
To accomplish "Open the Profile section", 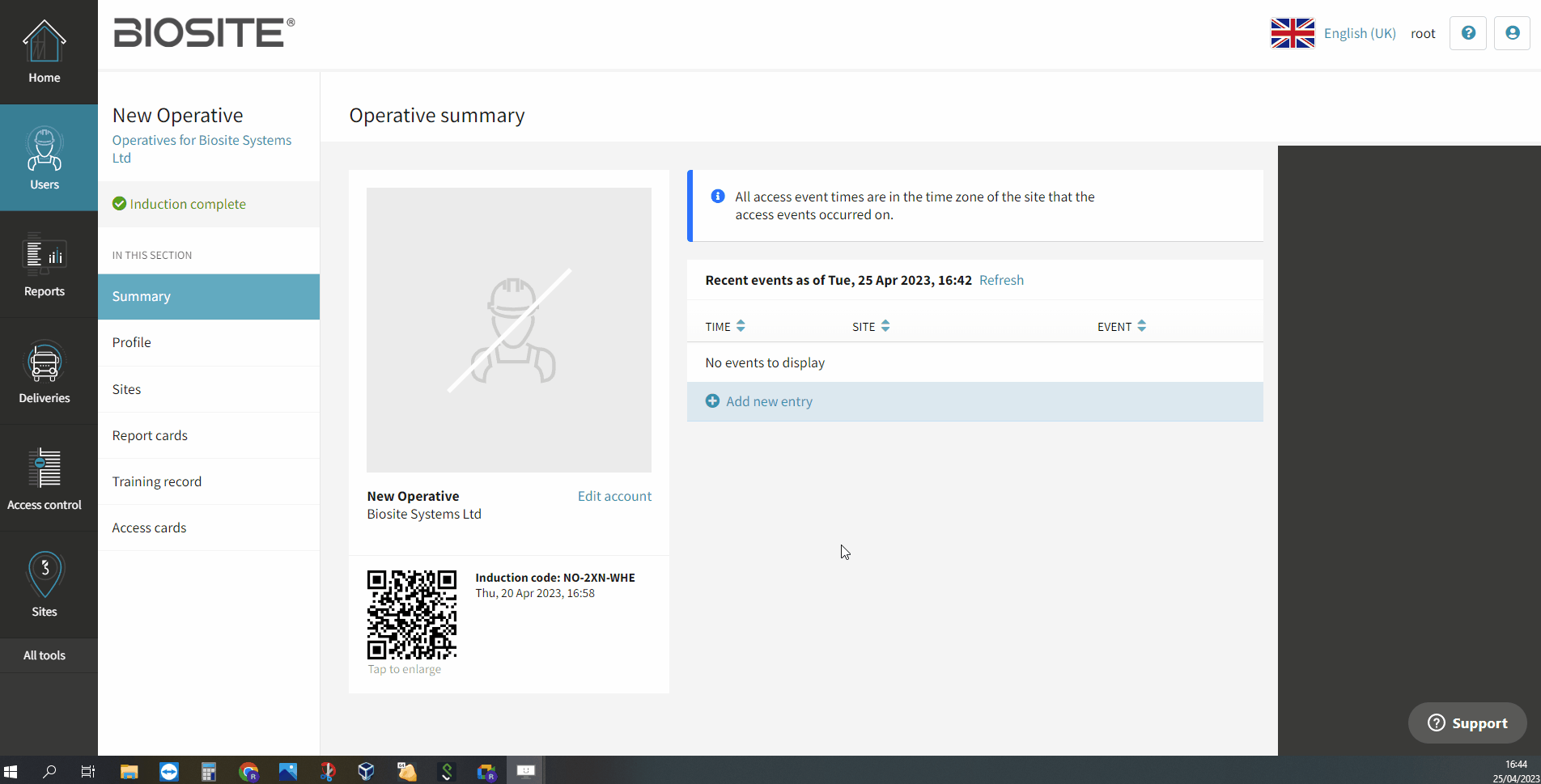I will (x=209, y=342).
